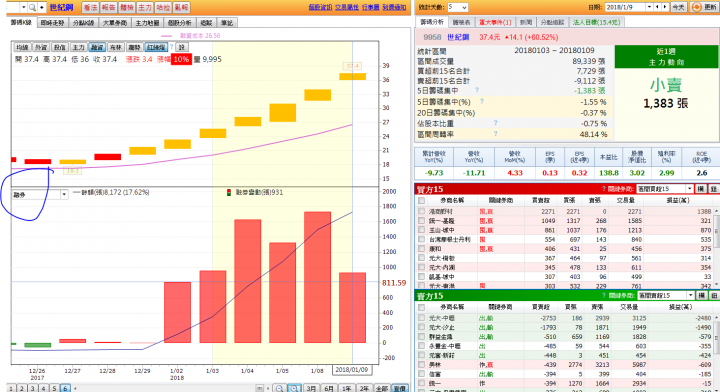720x392 pixels.
Task: Check the 康和 row checkbox
Action: pyautogui.click(x=421, y=248)
